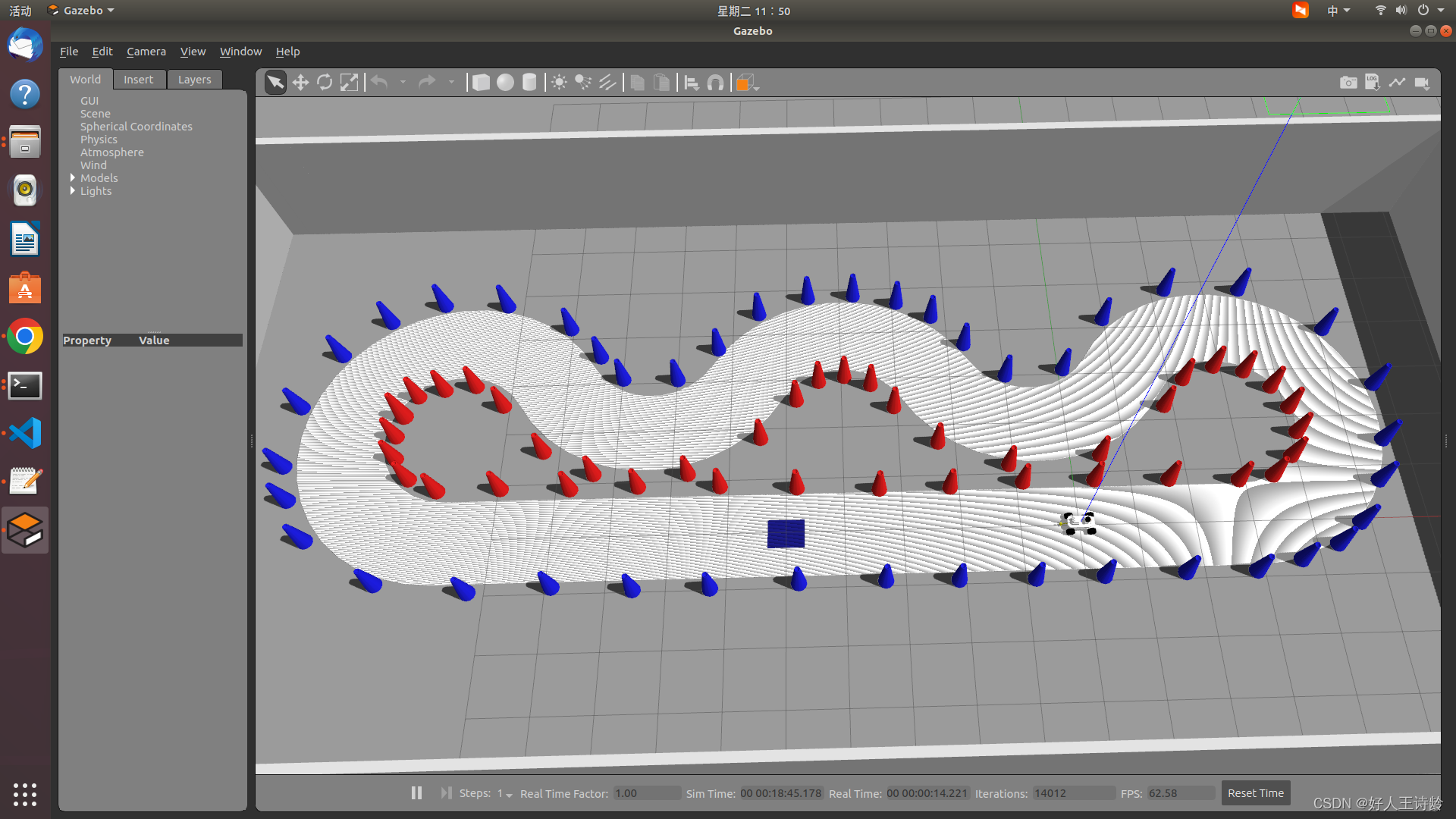Select the arrow/selection tool
1456x819 pixels.
pyautogui.click(x=275, y=83)
